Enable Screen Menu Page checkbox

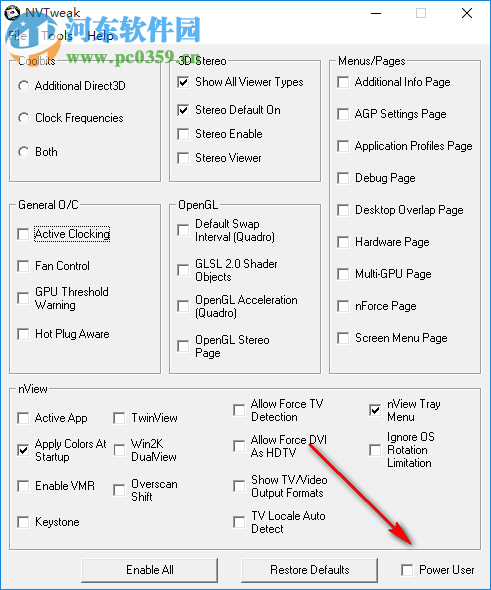coord(343,338)
